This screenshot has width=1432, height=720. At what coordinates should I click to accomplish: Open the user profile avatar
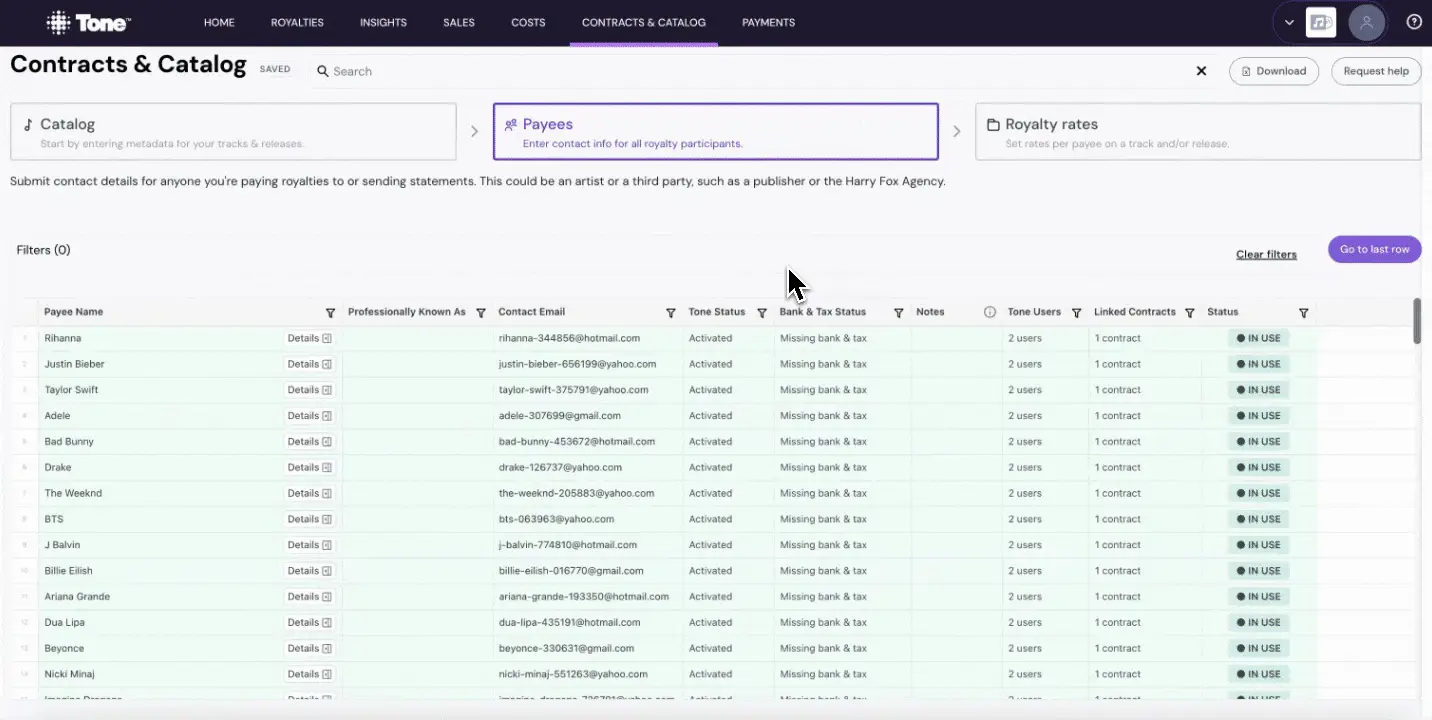pyautogui.click(x=1366, y=22)
